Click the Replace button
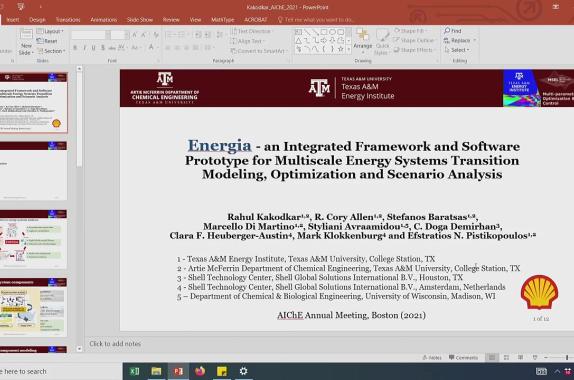 pyautogui.click(x=460, y=40)
